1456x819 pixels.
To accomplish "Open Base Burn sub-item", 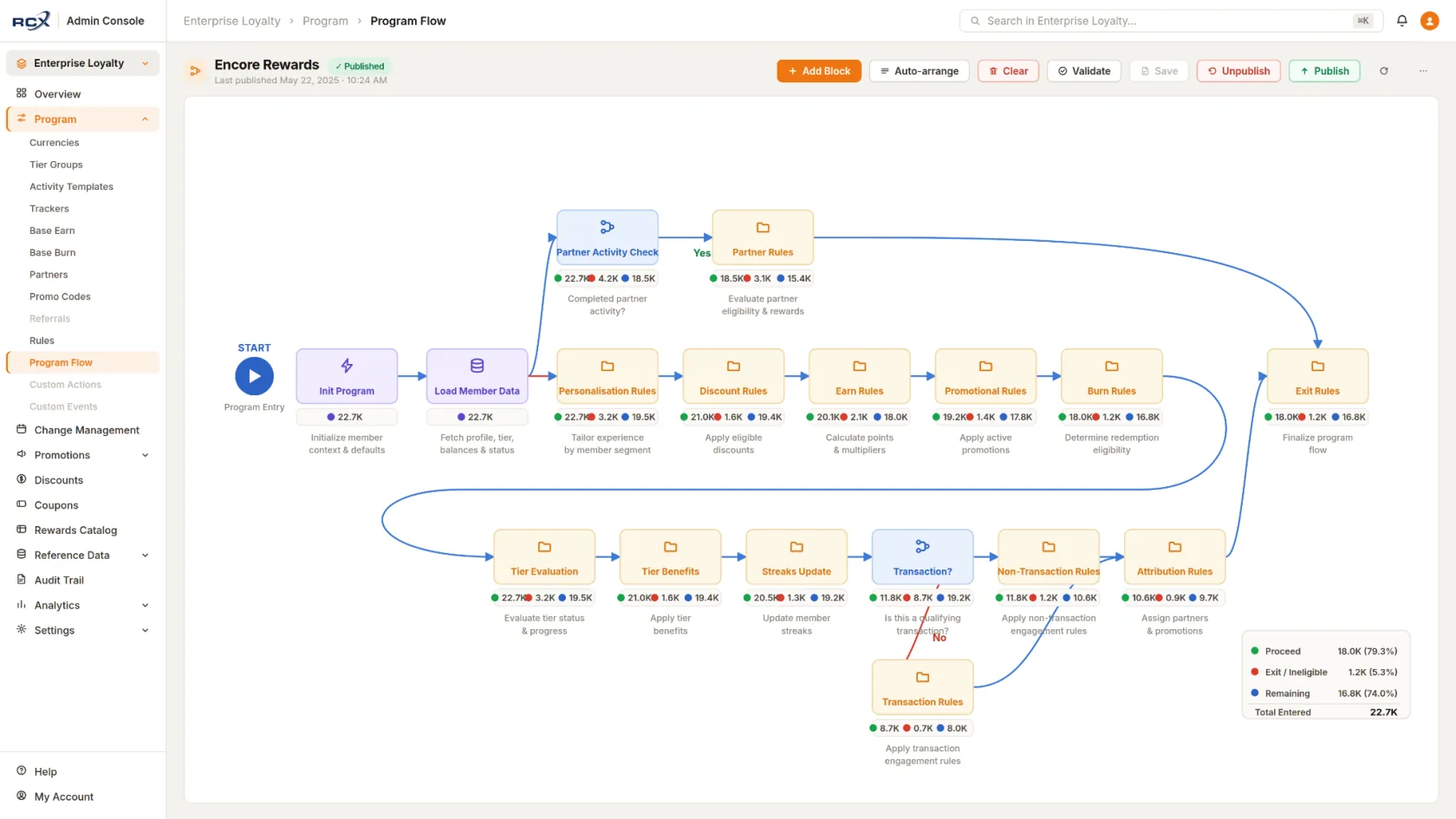I will coord(52,253).
